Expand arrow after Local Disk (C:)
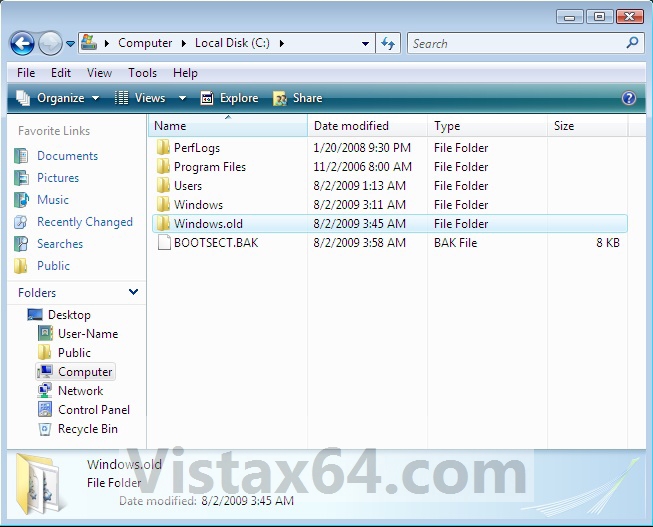The width and height of the screenshot is (653, 527). click(x=282, y=43)
